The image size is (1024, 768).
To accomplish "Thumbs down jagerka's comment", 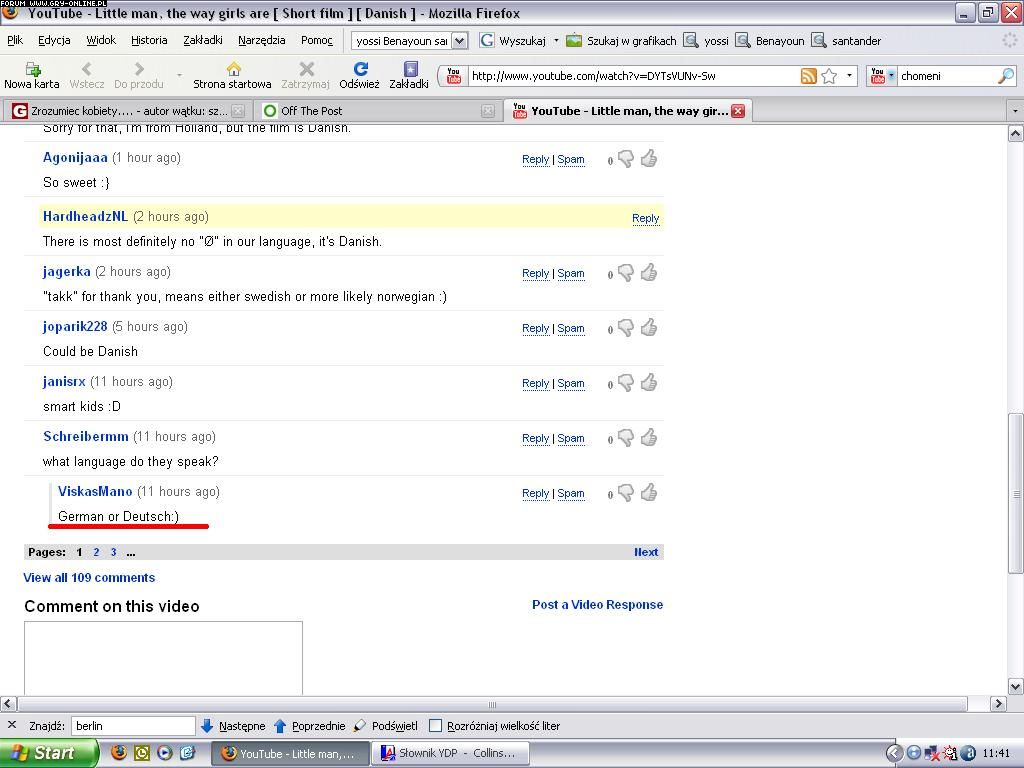I will pos(626,272).
